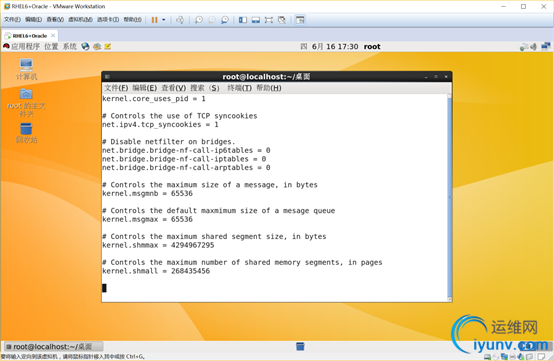Click the line kernel.msgmnb = 65536
The width and height of the screenshot is (554, 361).
[147, 193]
